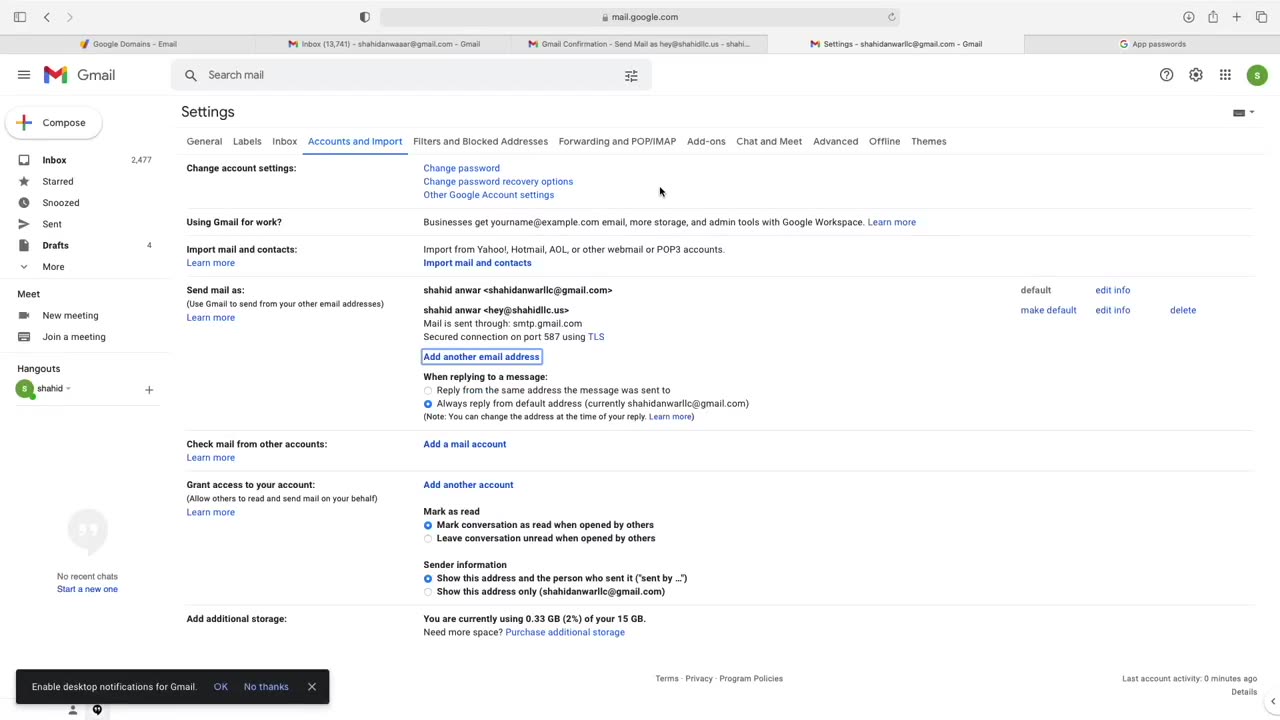
Task: Show search options slider icon
Action: (631, 75)
